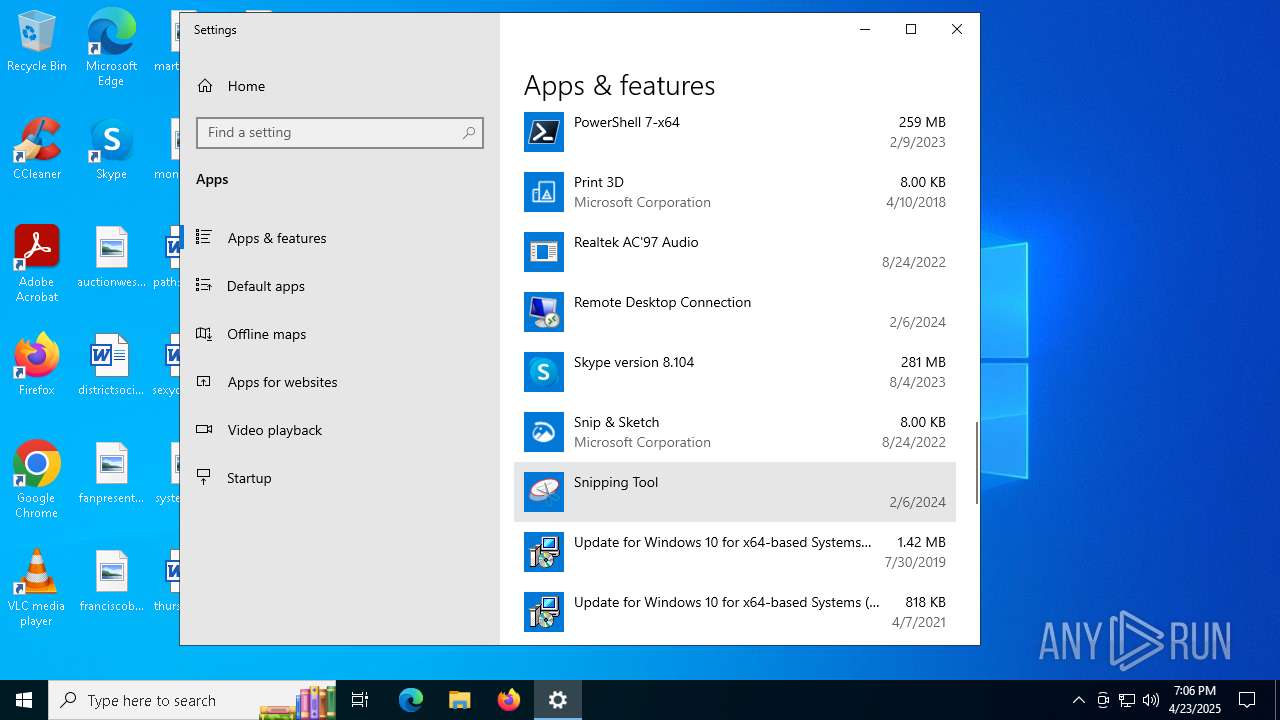Launch Edge from the taskbar
This screenshot has width=1280, height=720.
pyautogui.click(x=411, y=700)
